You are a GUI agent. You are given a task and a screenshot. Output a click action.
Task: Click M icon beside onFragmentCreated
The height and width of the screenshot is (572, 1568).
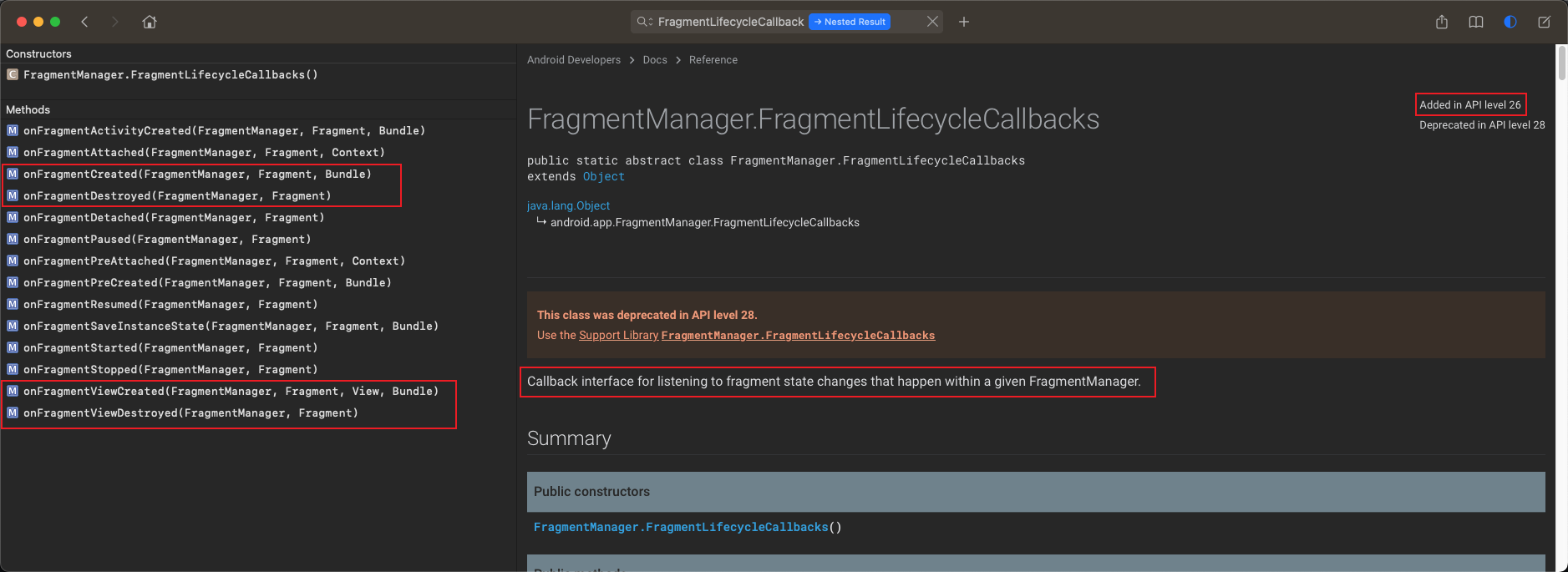[x=13, y=174]
